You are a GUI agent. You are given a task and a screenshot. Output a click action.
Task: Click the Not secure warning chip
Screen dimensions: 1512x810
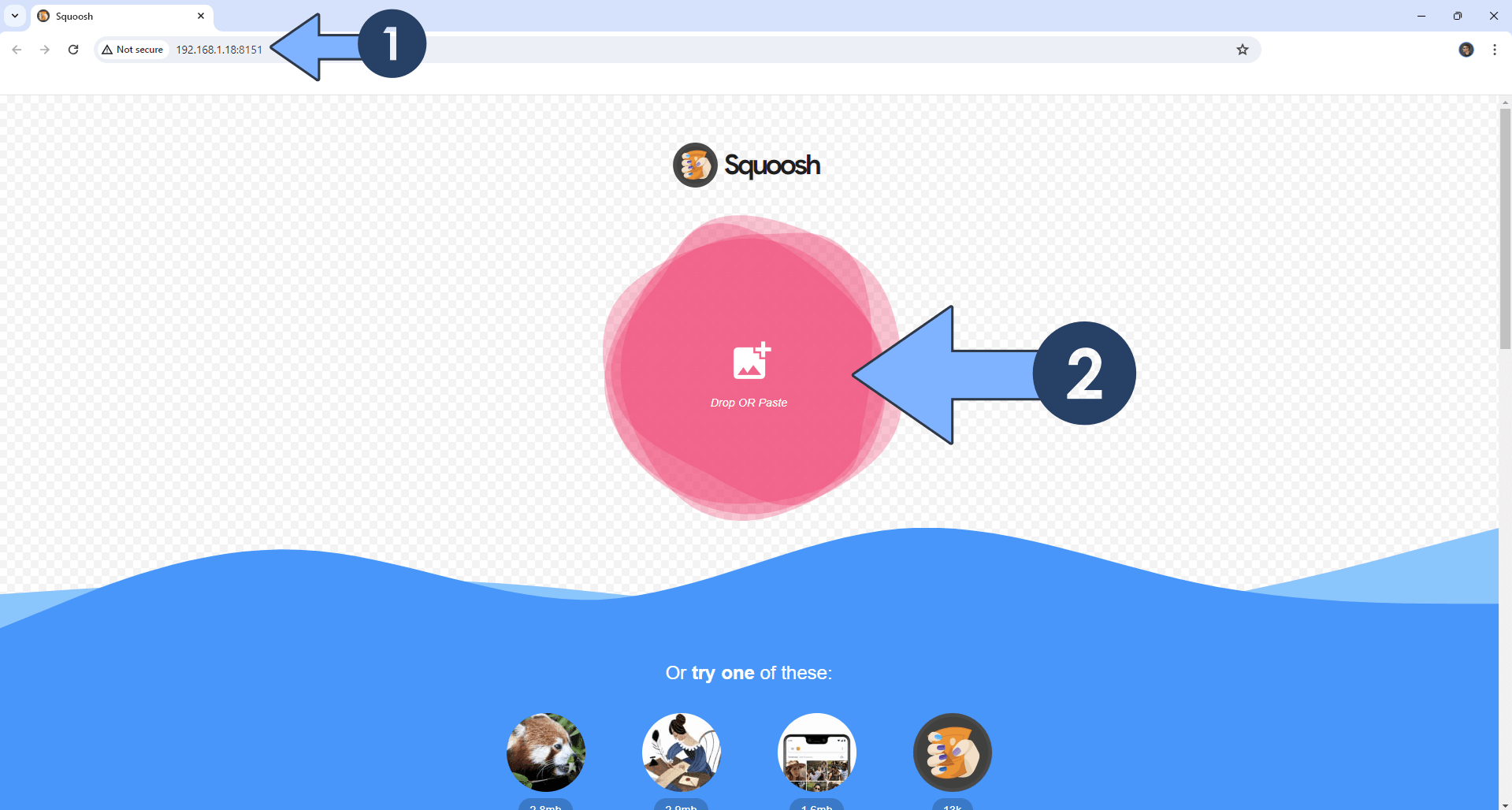coord(132,50)
